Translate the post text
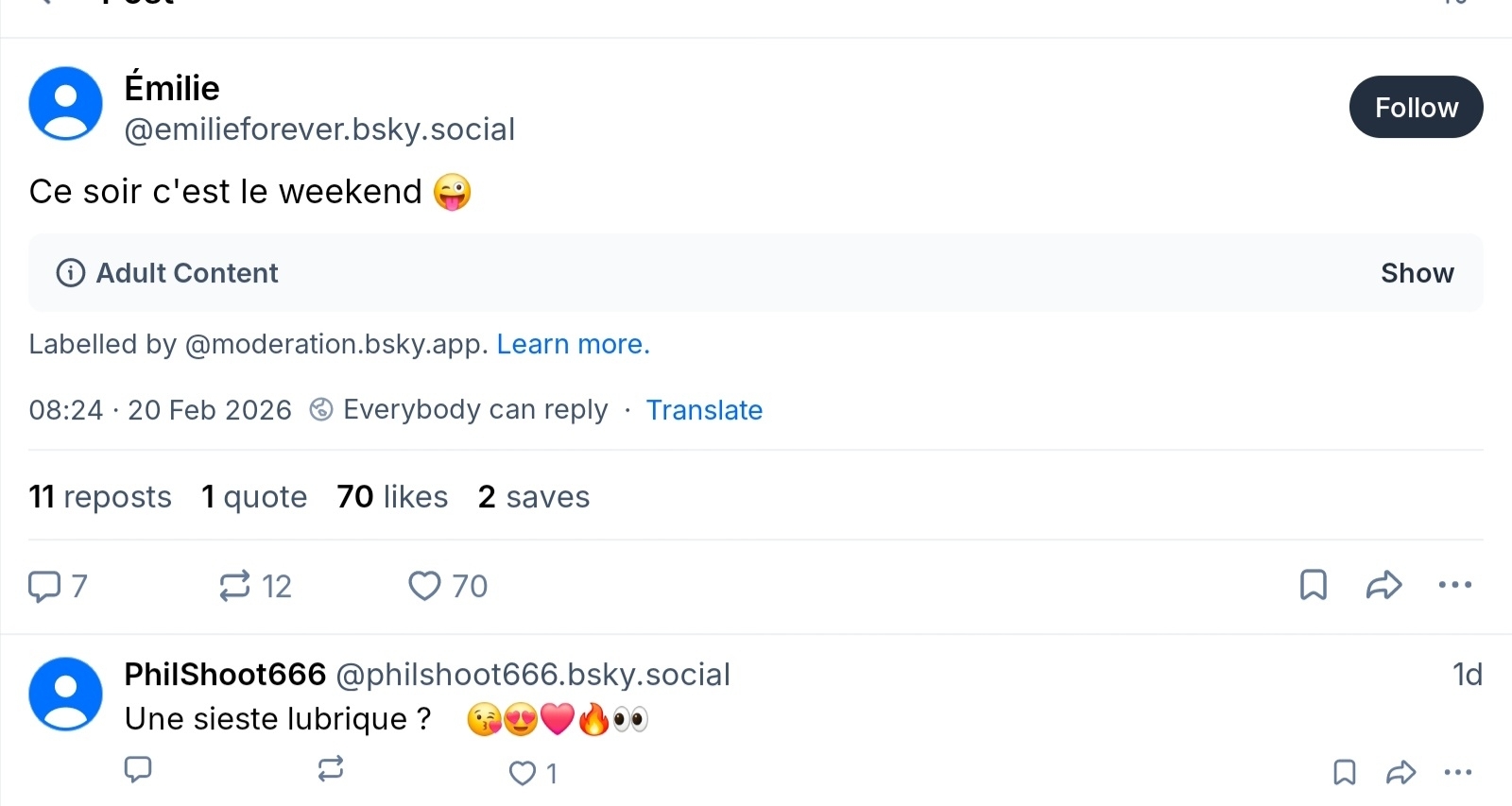The width and height of the screenshot is (1512, 806). pyautogui.click(x=704, y=410)
